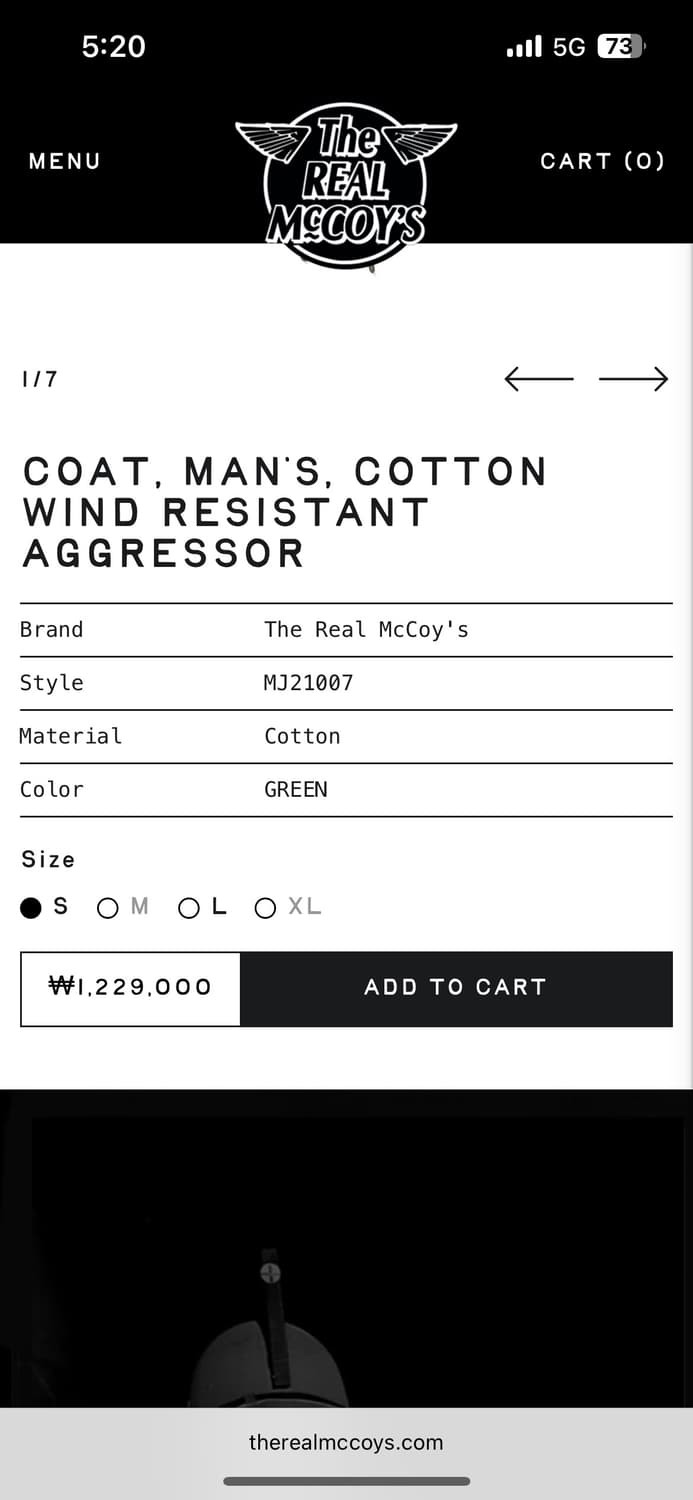Pick size L radio button
The width and height of the screenshot is (693, 1500).
point(189,908)
